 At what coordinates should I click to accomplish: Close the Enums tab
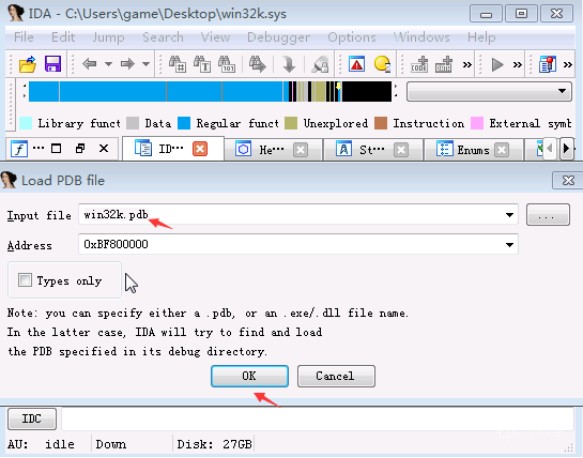pyautogui.click(x=502, y=150)
